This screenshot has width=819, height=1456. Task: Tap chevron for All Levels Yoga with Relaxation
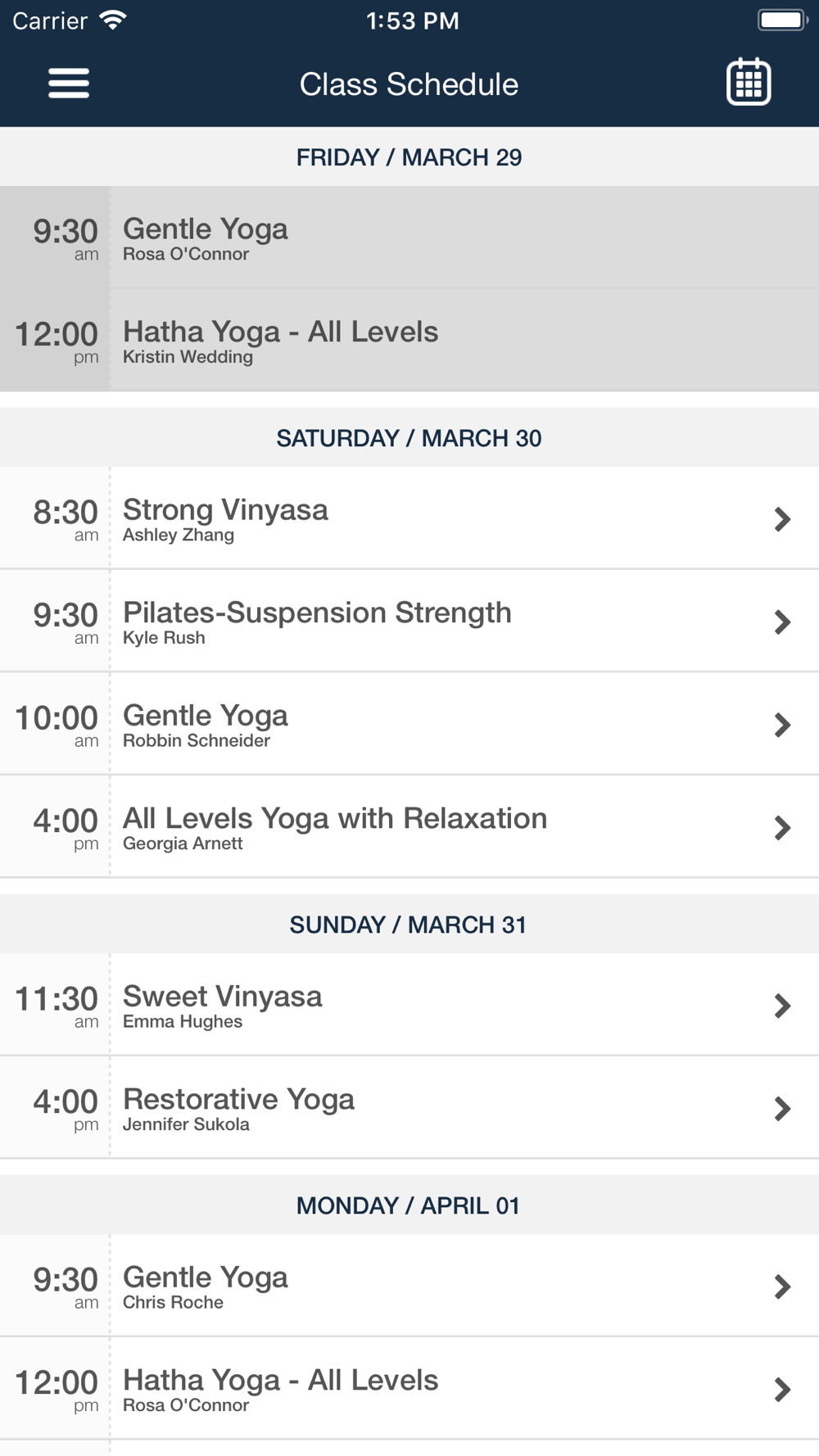click(782, 828)
